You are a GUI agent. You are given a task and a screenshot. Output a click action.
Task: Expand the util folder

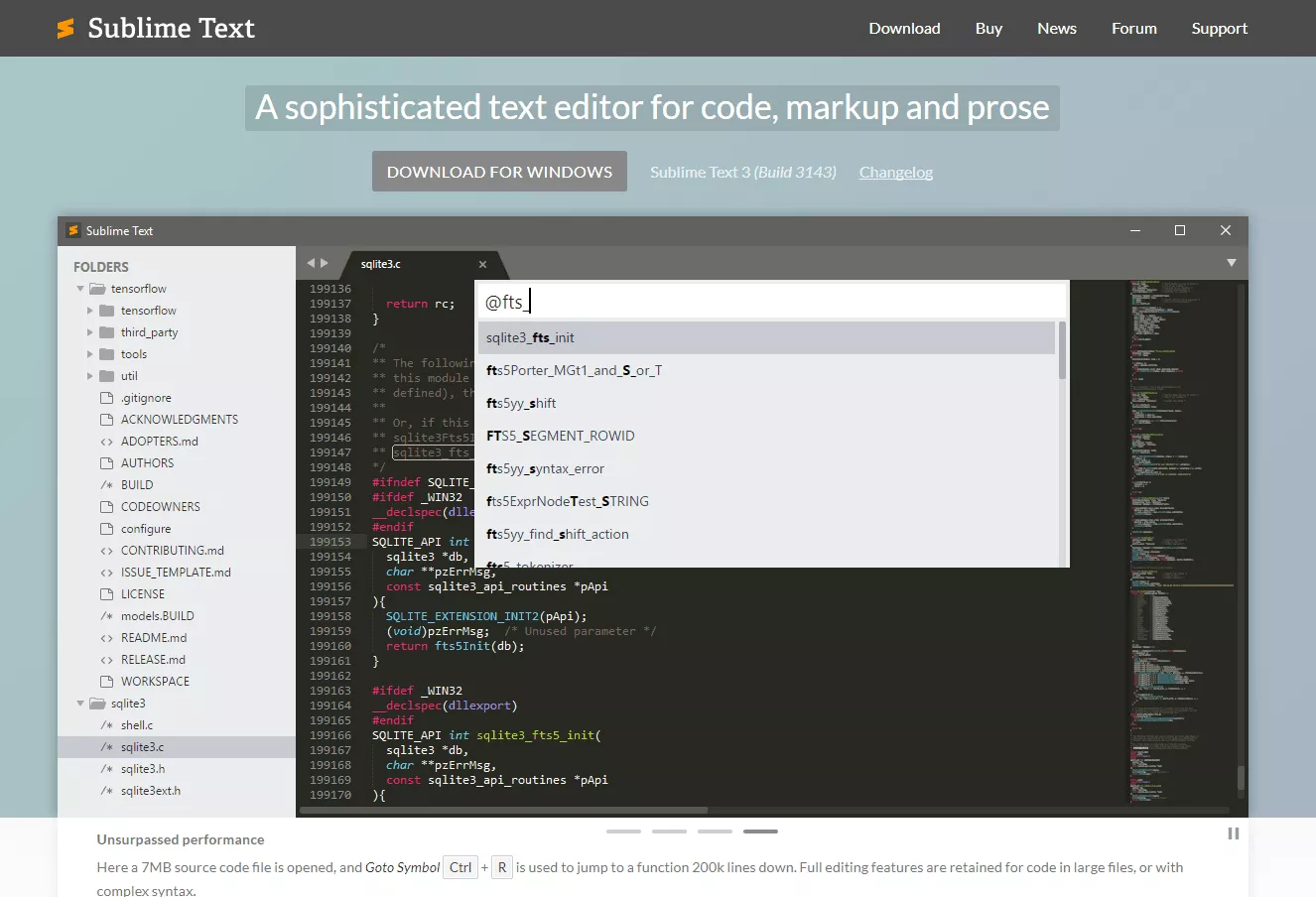[90, 376]
